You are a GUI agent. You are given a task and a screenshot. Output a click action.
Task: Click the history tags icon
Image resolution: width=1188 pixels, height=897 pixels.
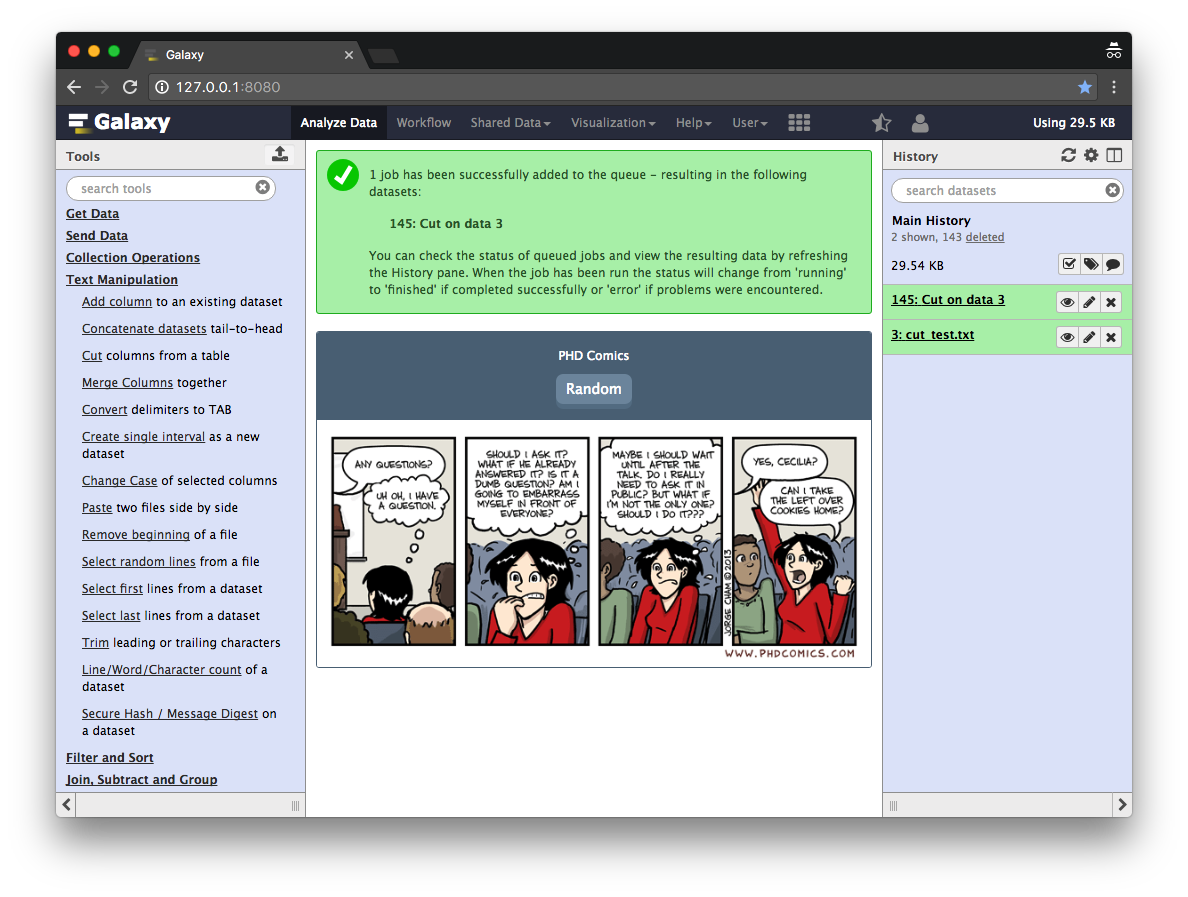1091,264
